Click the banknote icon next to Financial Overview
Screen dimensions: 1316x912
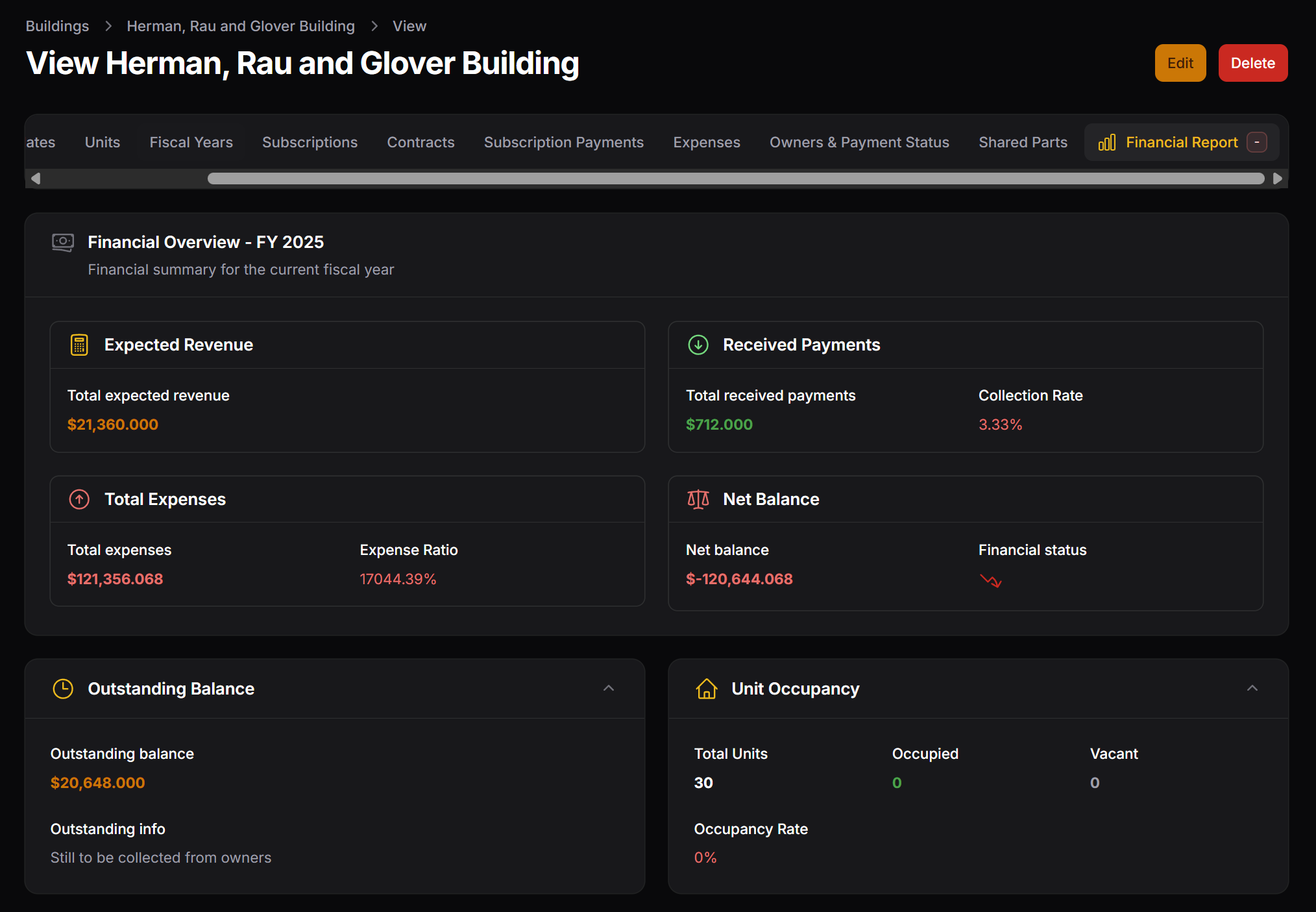pyautogui.click(x=62, y=242)
